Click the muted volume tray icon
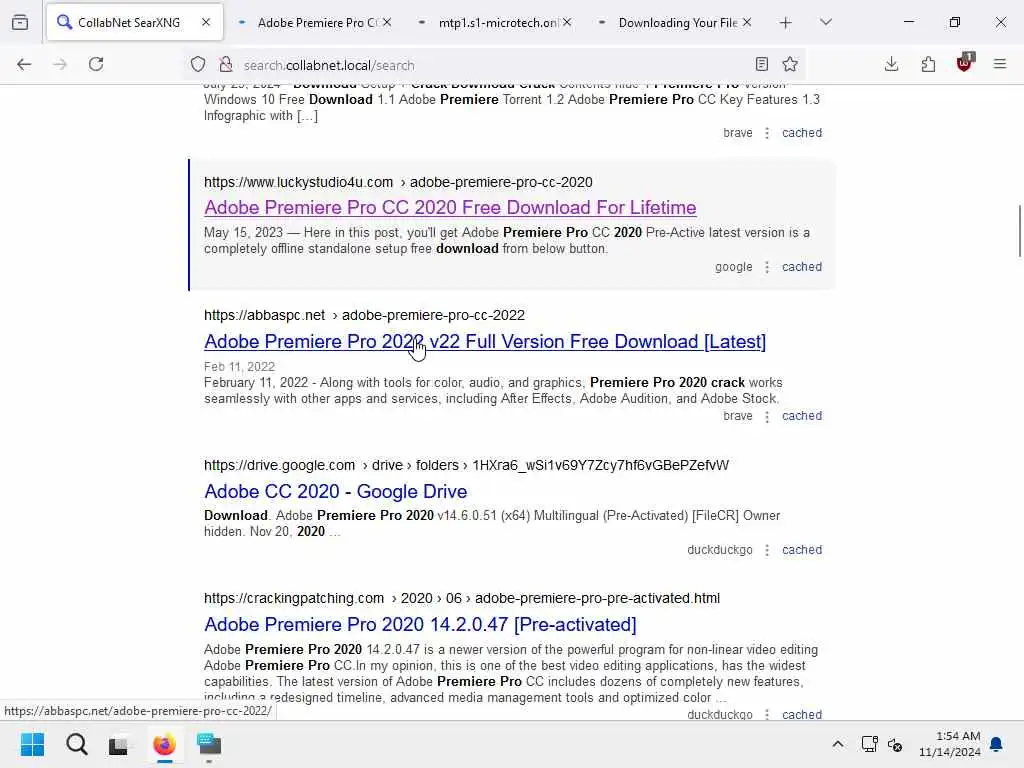The image size is (1024, 768). [x=895, y=744]
